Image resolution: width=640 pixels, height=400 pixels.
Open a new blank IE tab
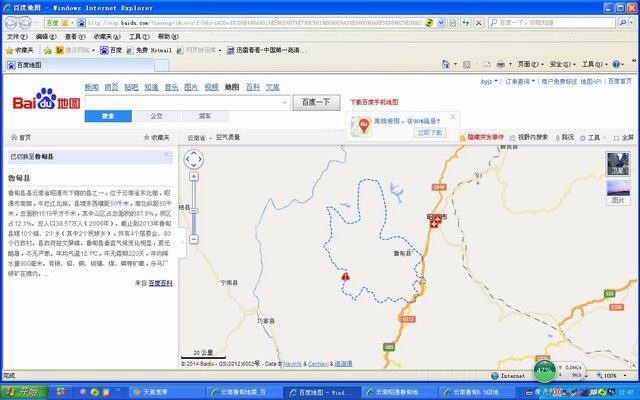(162, 65)
